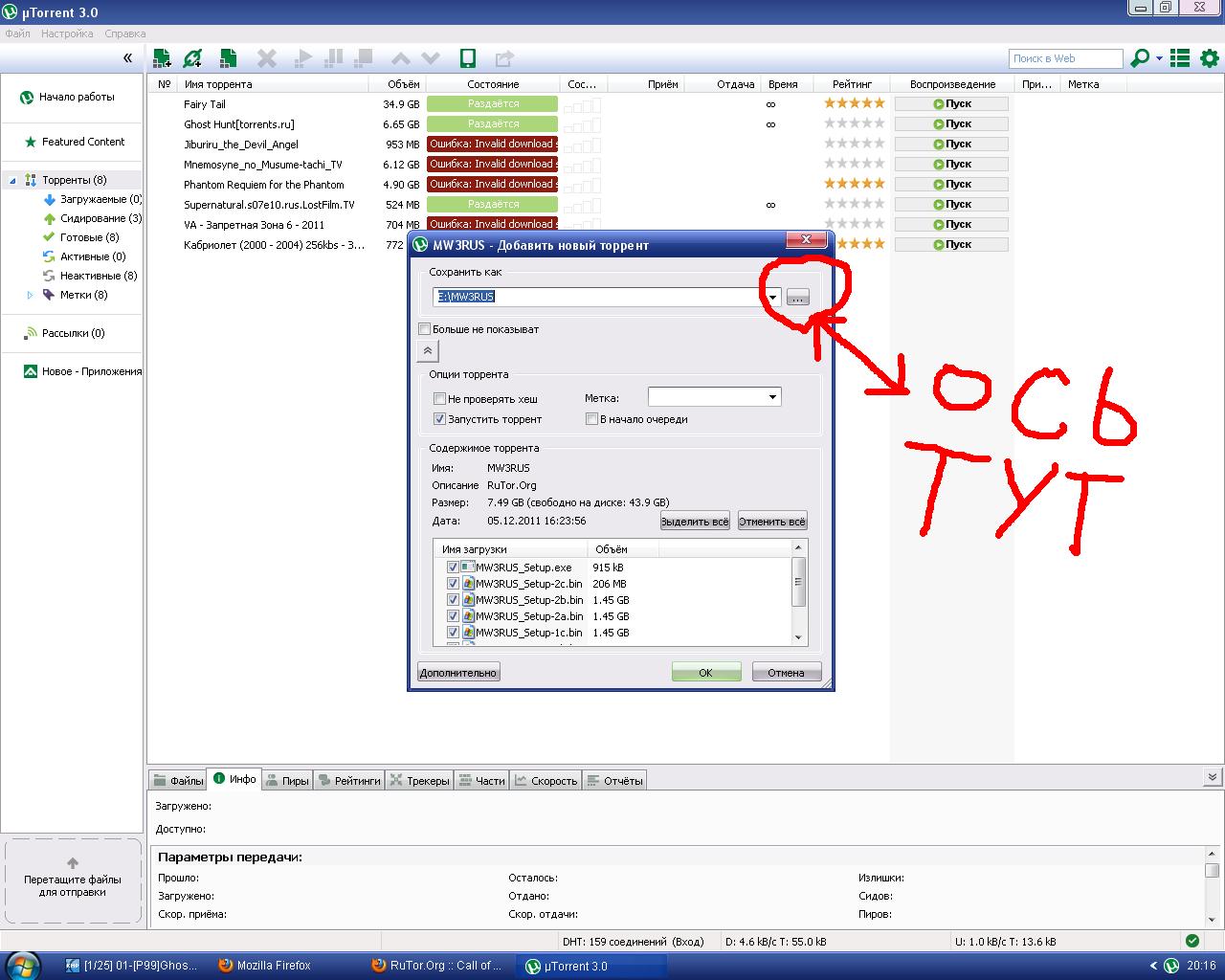Uncheck the MW3RUS_Setup-1c.bin file checkbox

(453, 633)
